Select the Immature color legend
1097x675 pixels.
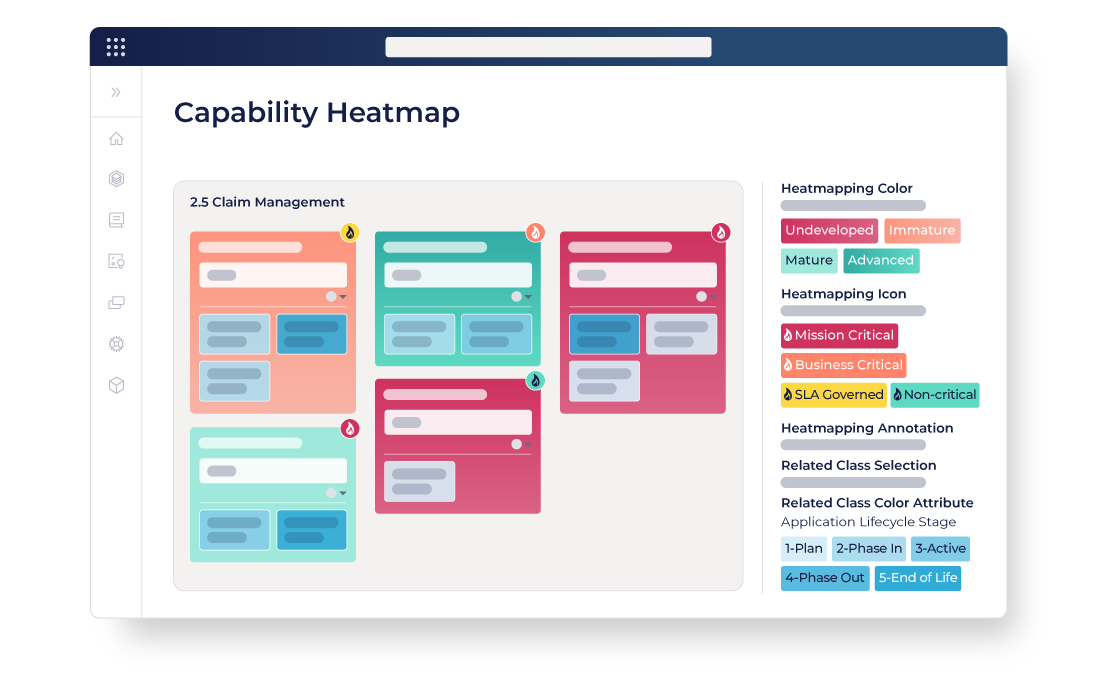(922, 230)
